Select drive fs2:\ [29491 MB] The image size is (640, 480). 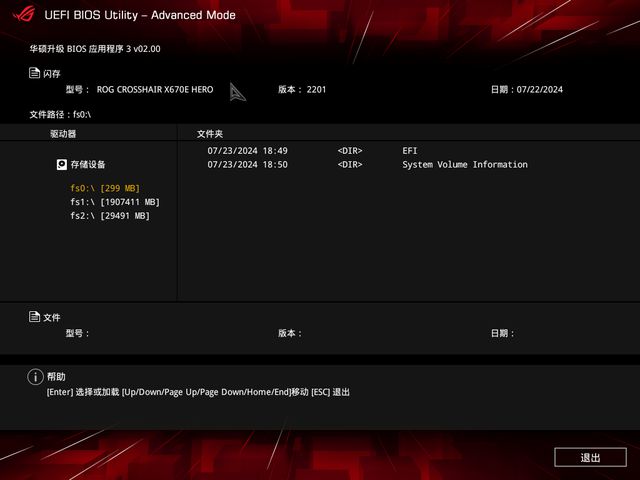tap(110, 216)
